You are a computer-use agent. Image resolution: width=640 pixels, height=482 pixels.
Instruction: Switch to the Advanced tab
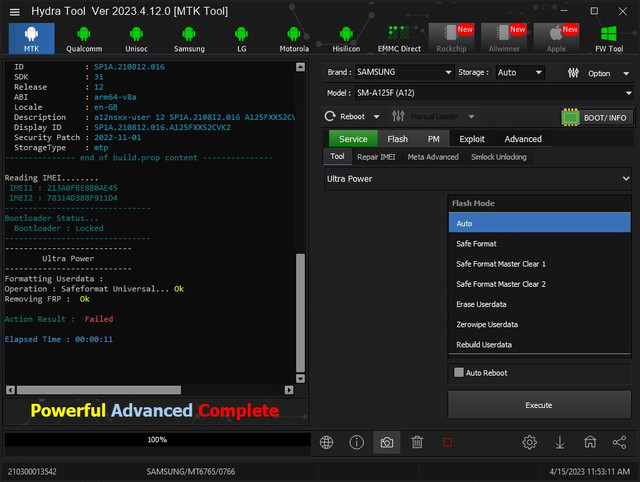(x=523, y=139)
